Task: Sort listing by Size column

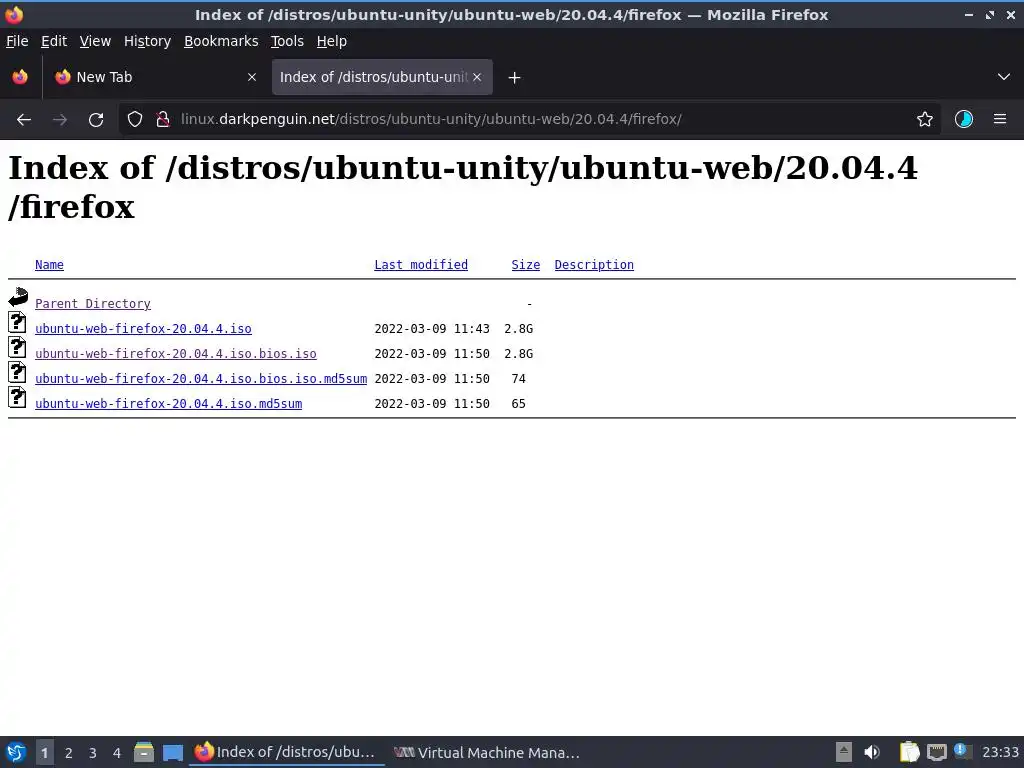Action: coord(526,264)
